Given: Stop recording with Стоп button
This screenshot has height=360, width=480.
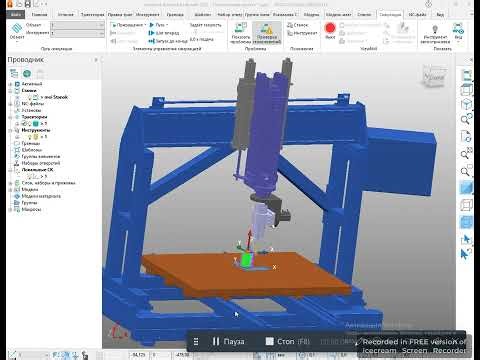Looking at the screenshot, I should tap(287, 341).
